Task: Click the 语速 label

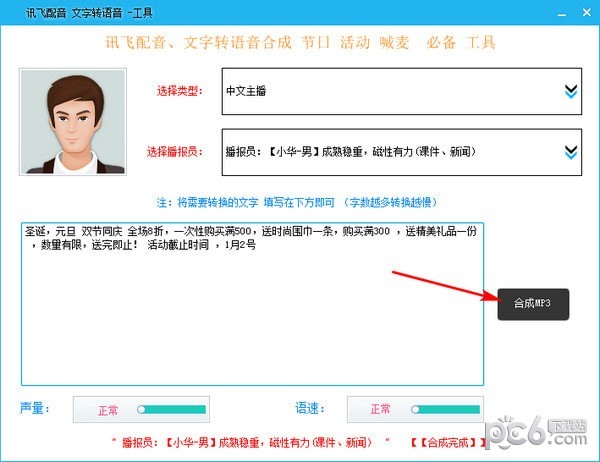Action: coord(310,408)
